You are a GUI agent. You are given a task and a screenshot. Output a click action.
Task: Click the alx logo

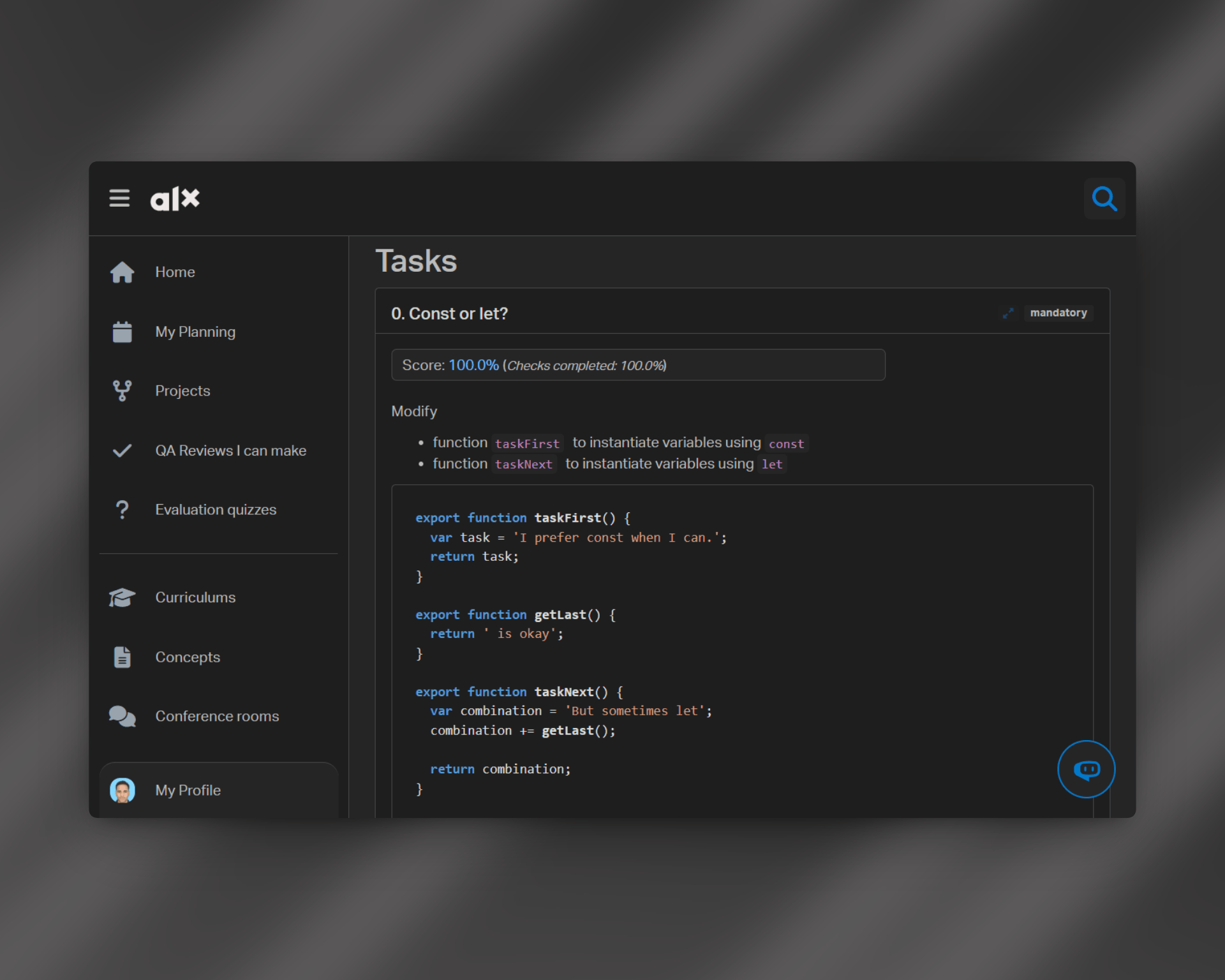pyautogui.click(x=175, y=198)
